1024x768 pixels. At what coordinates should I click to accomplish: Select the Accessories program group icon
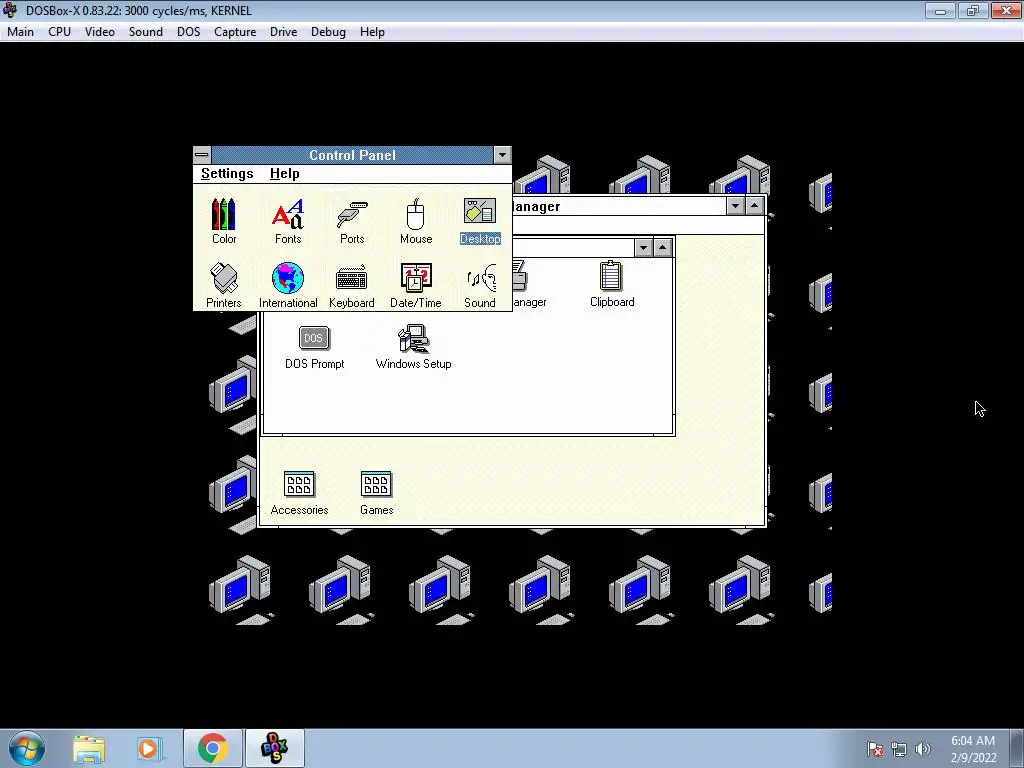[x=299, y=493]
